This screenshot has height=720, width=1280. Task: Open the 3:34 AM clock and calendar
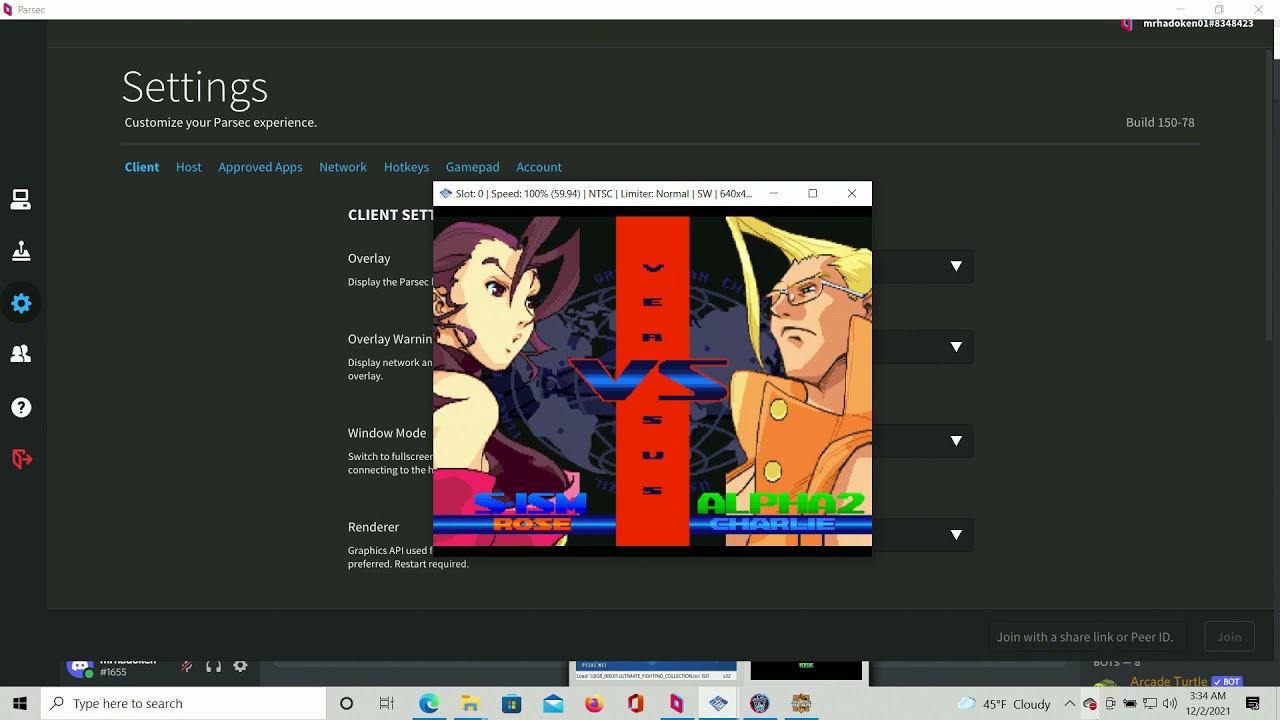(x=1207, y=703)
